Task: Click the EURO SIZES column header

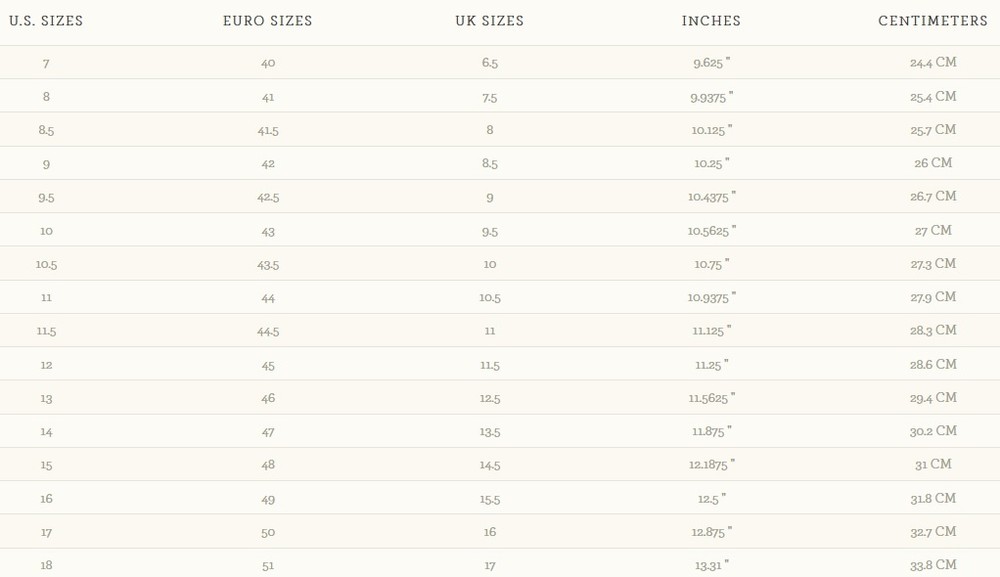Action: click(268, 21)
